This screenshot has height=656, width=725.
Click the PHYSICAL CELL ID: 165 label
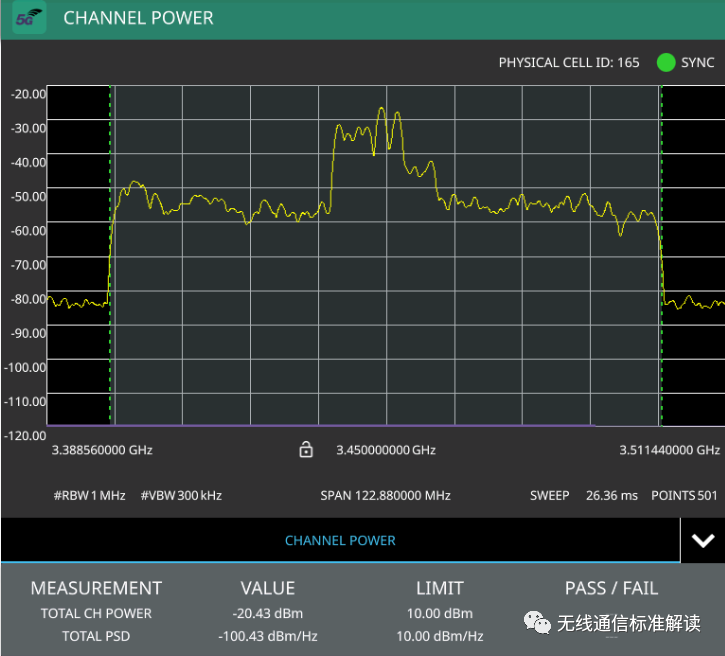tap(568, 62)
